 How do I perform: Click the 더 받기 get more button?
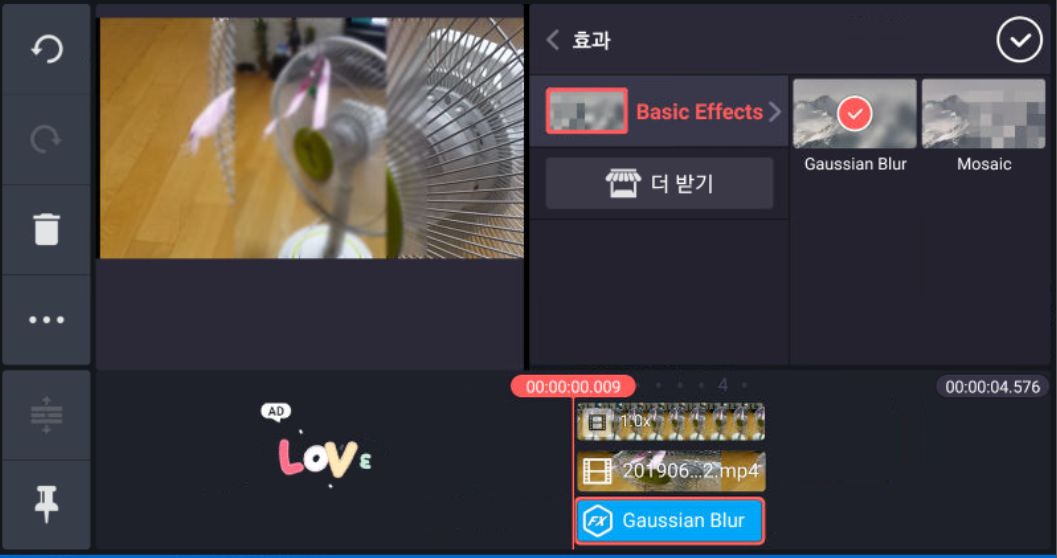pos(659,183)
